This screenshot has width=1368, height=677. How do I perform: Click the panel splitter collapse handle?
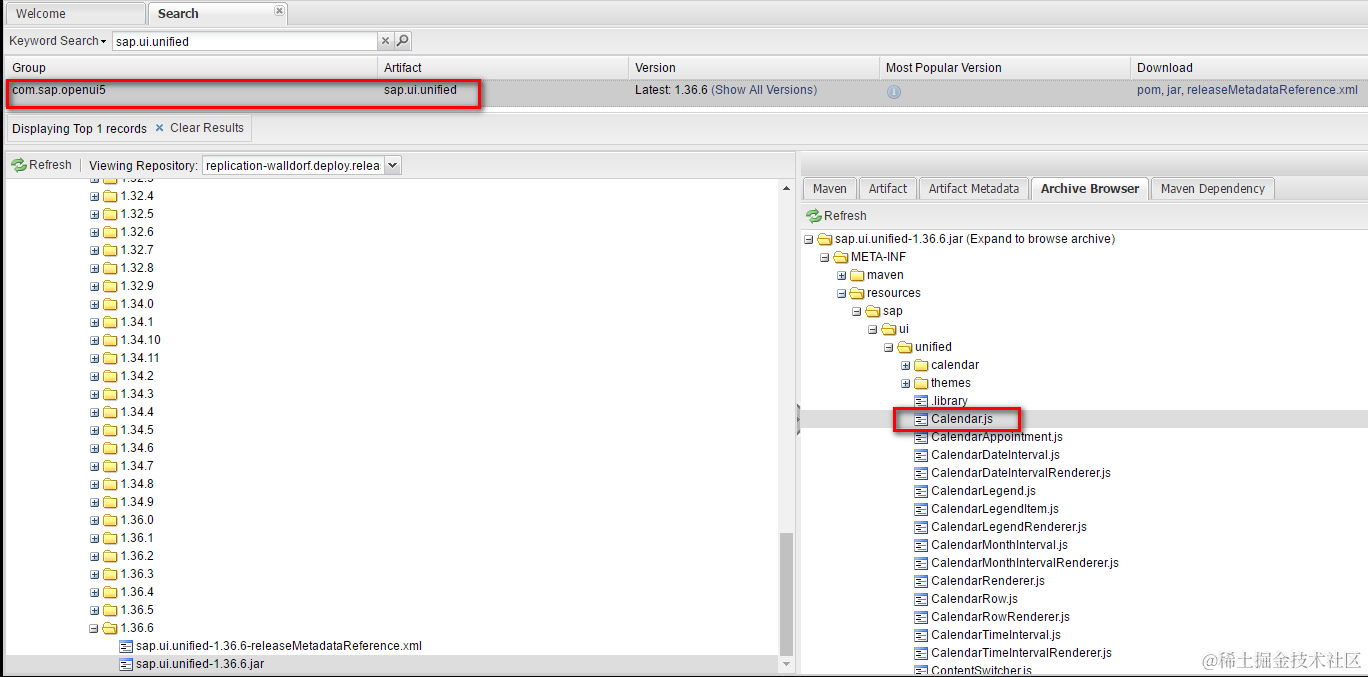click(x=798, y=420)
